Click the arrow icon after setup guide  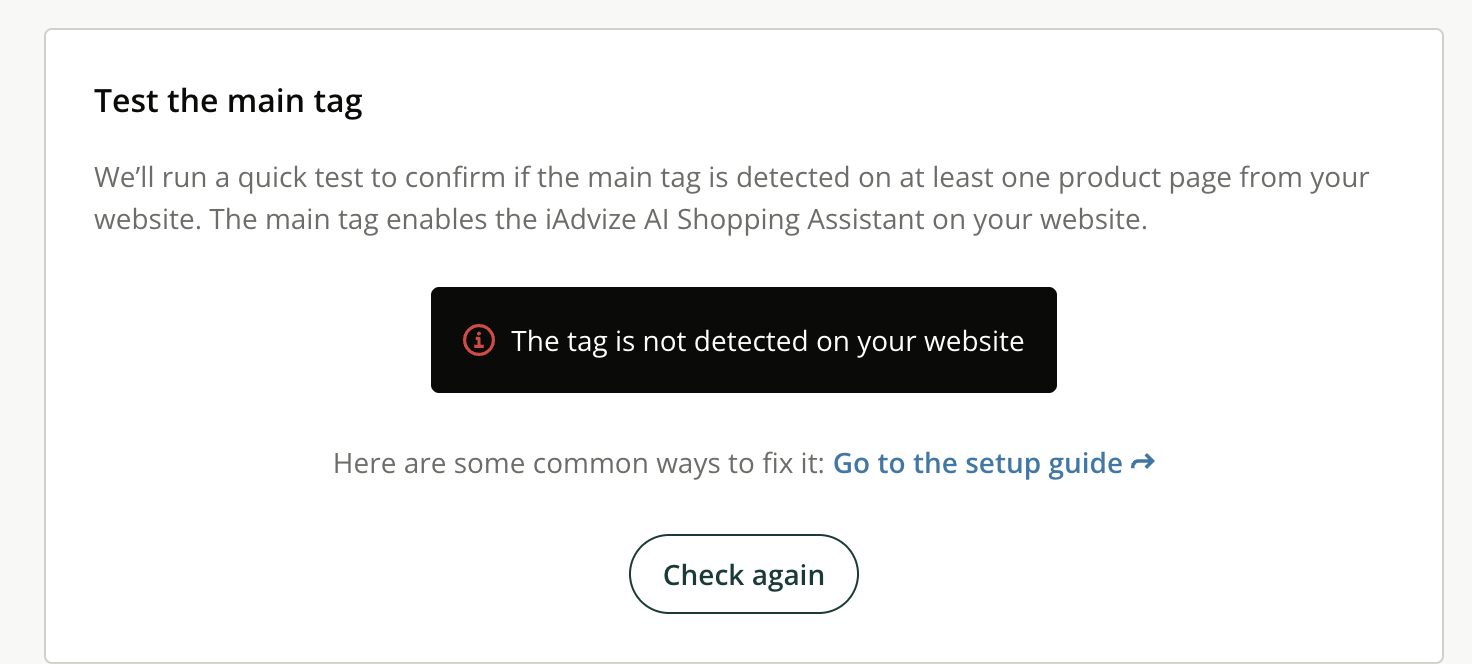pos(1143,463)
